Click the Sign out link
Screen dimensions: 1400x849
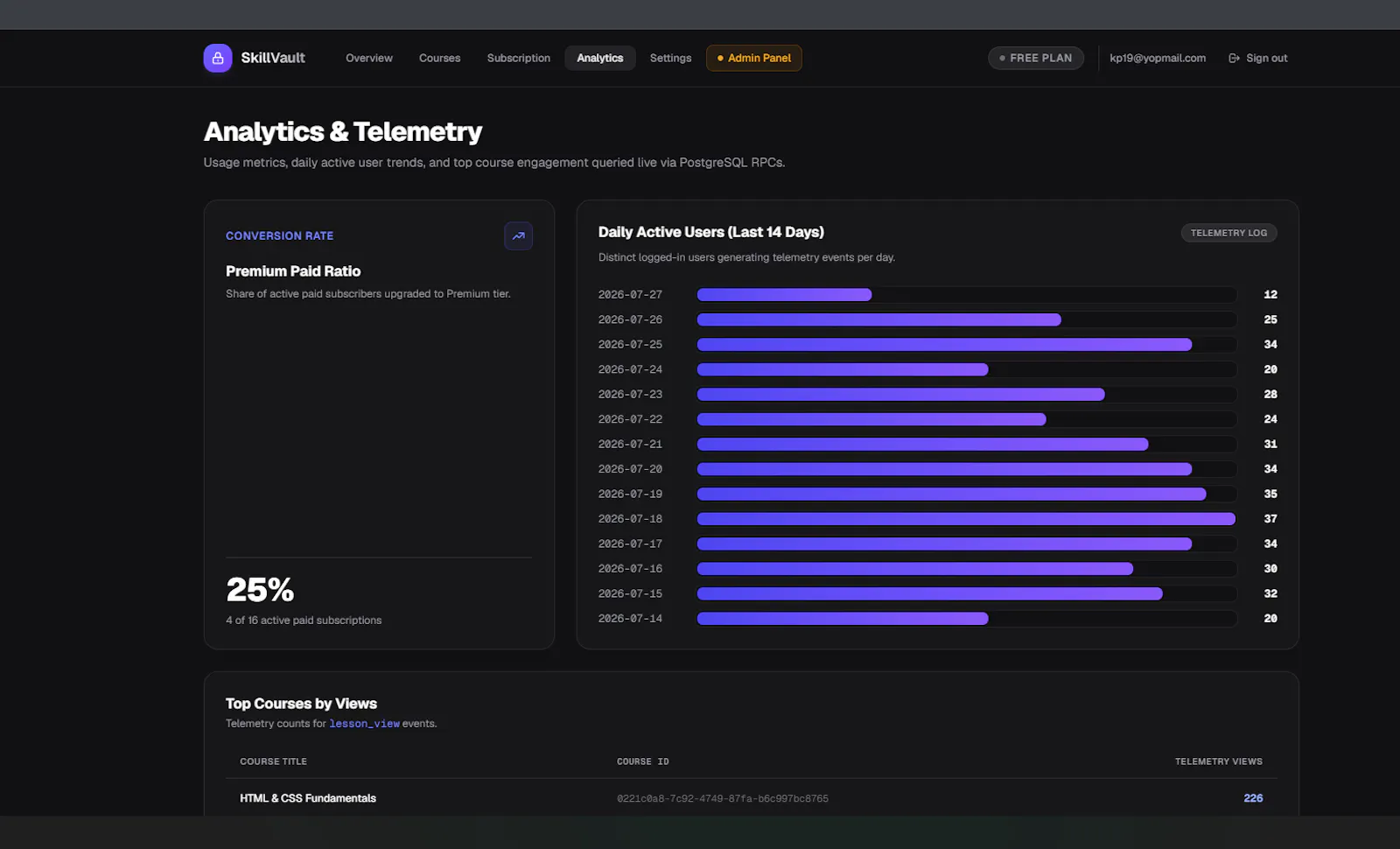coord(1258,58)
